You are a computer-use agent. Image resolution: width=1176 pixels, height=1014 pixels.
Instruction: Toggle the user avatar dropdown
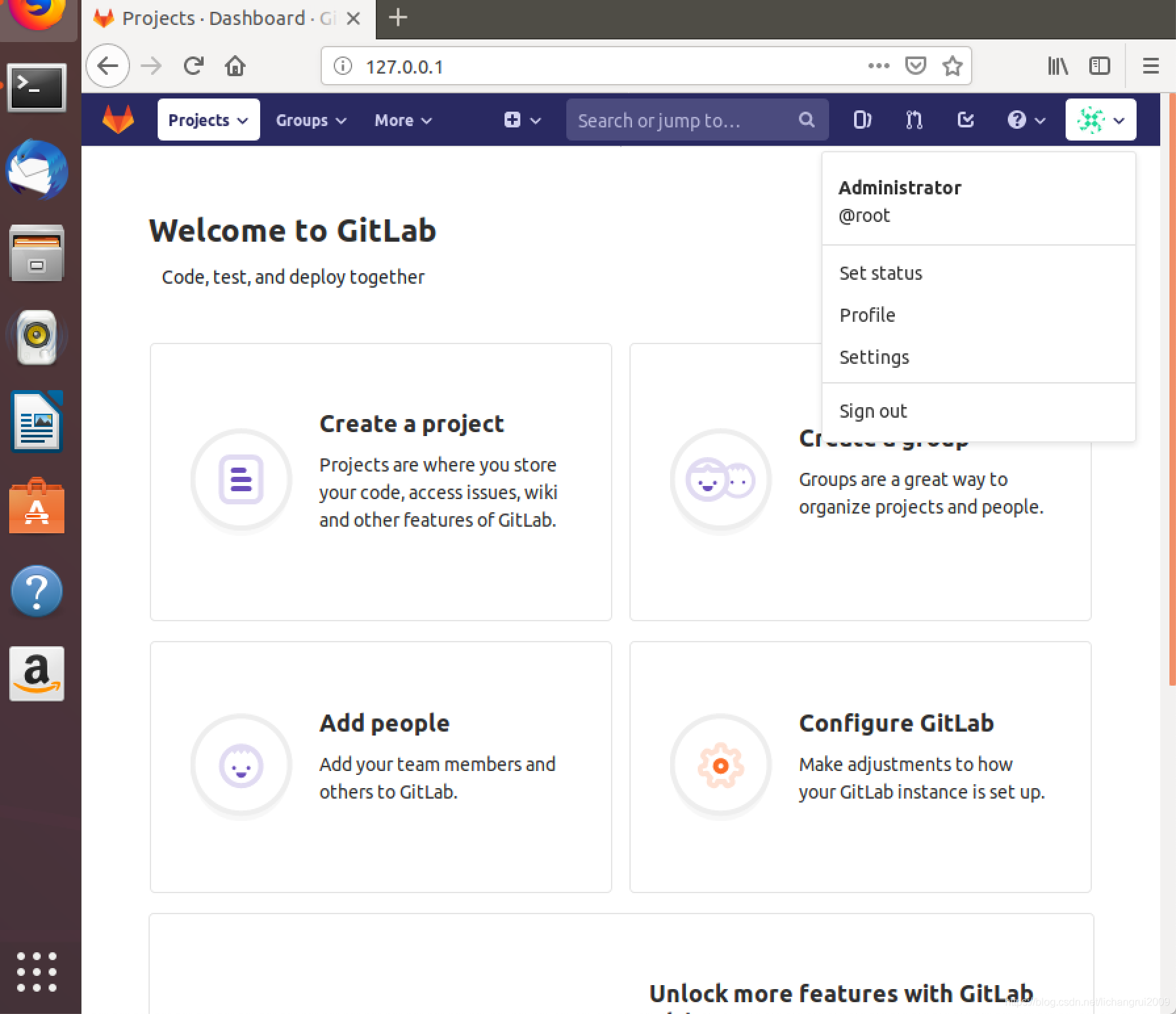pos(1100,120)
